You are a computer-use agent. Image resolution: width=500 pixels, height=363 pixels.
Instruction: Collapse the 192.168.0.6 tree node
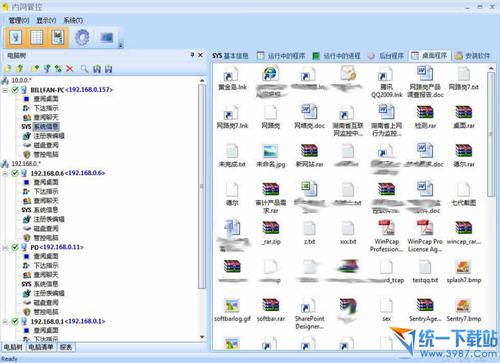5,173
